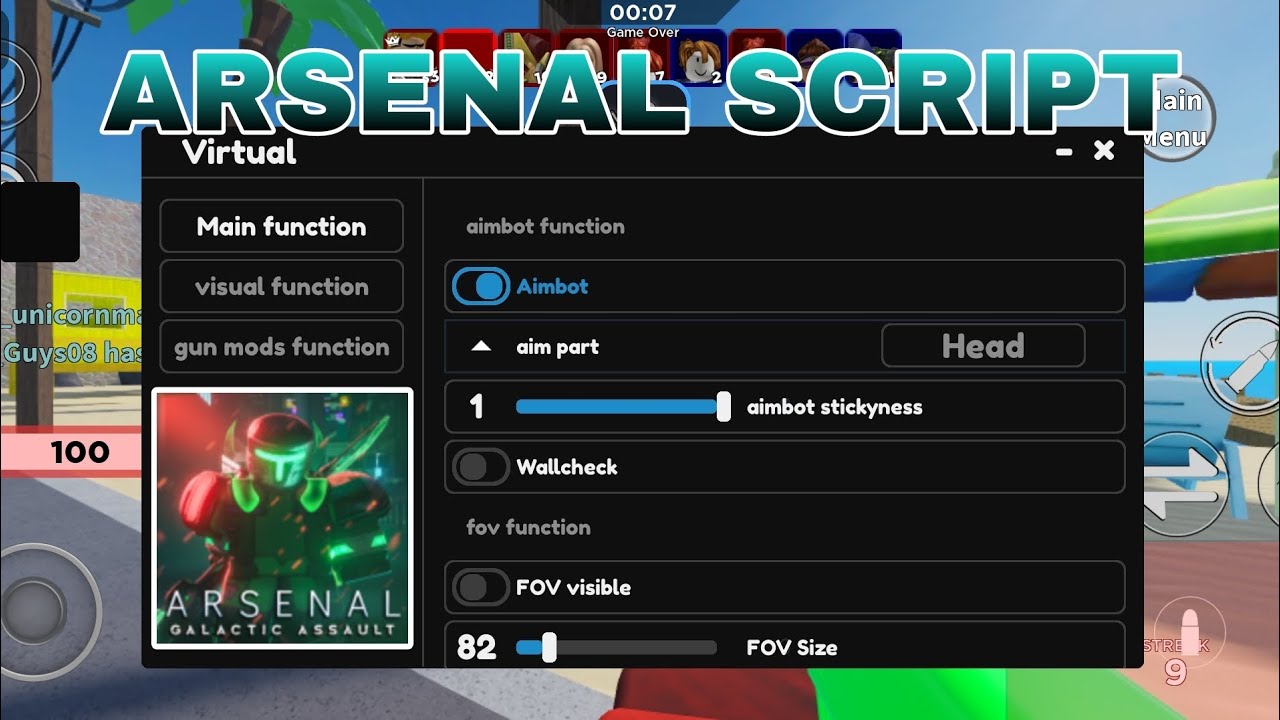Switch to visual function tab
Image resolution: width=1280 pixels, height=720 pixels.
281,286
